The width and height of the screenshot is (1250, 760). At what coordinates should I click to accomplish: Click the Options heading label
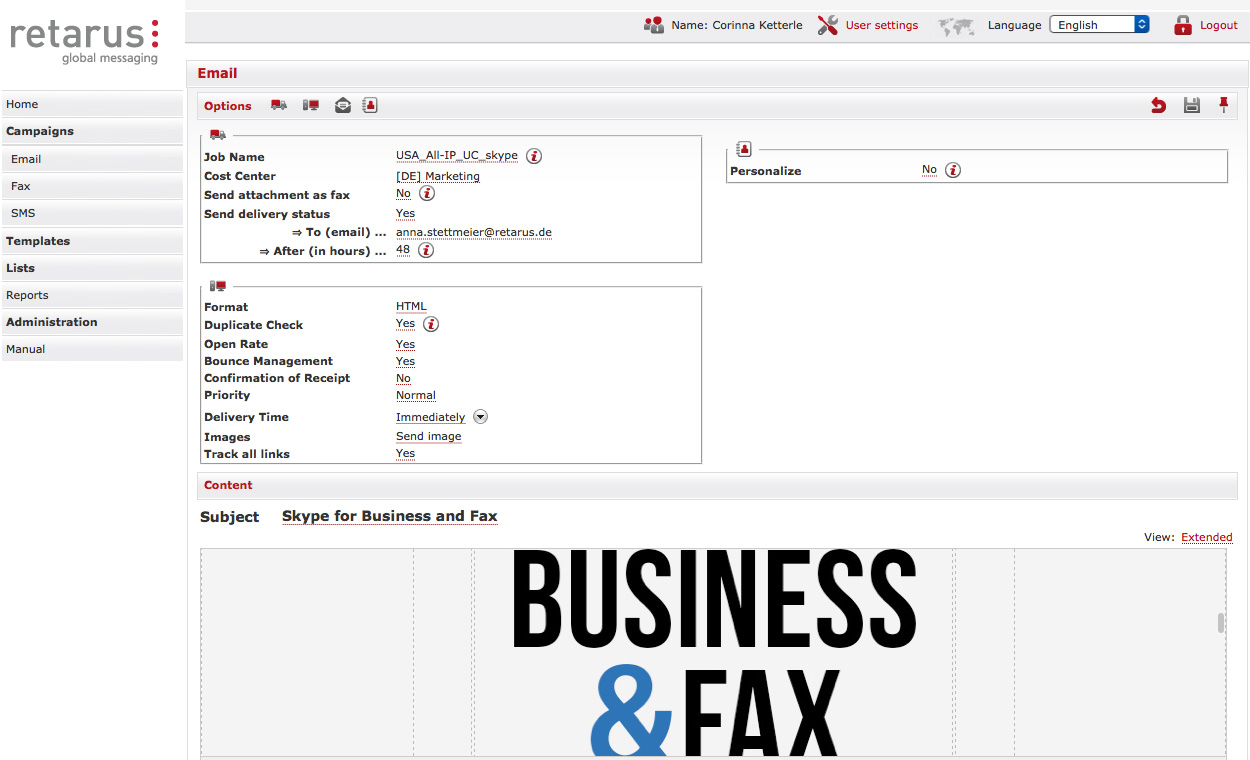click(228, 106)
